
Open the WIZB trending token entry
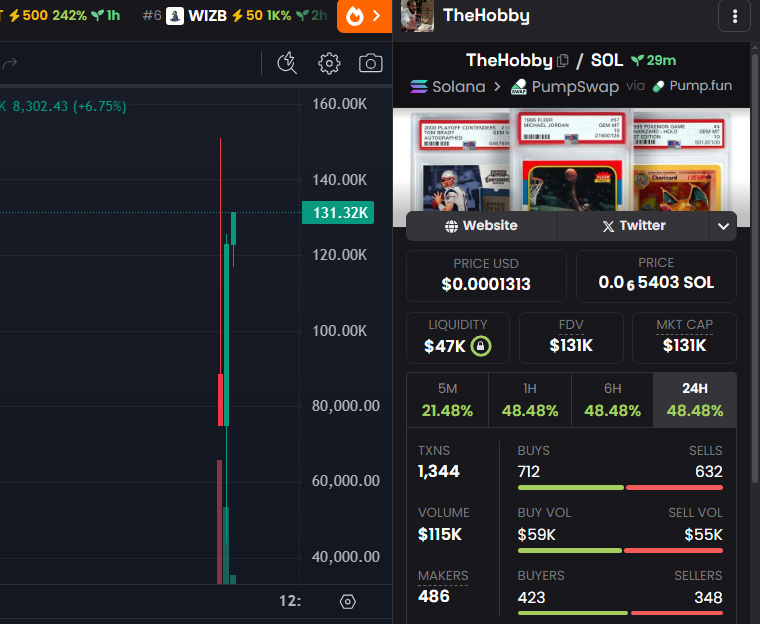click(235, 16)
